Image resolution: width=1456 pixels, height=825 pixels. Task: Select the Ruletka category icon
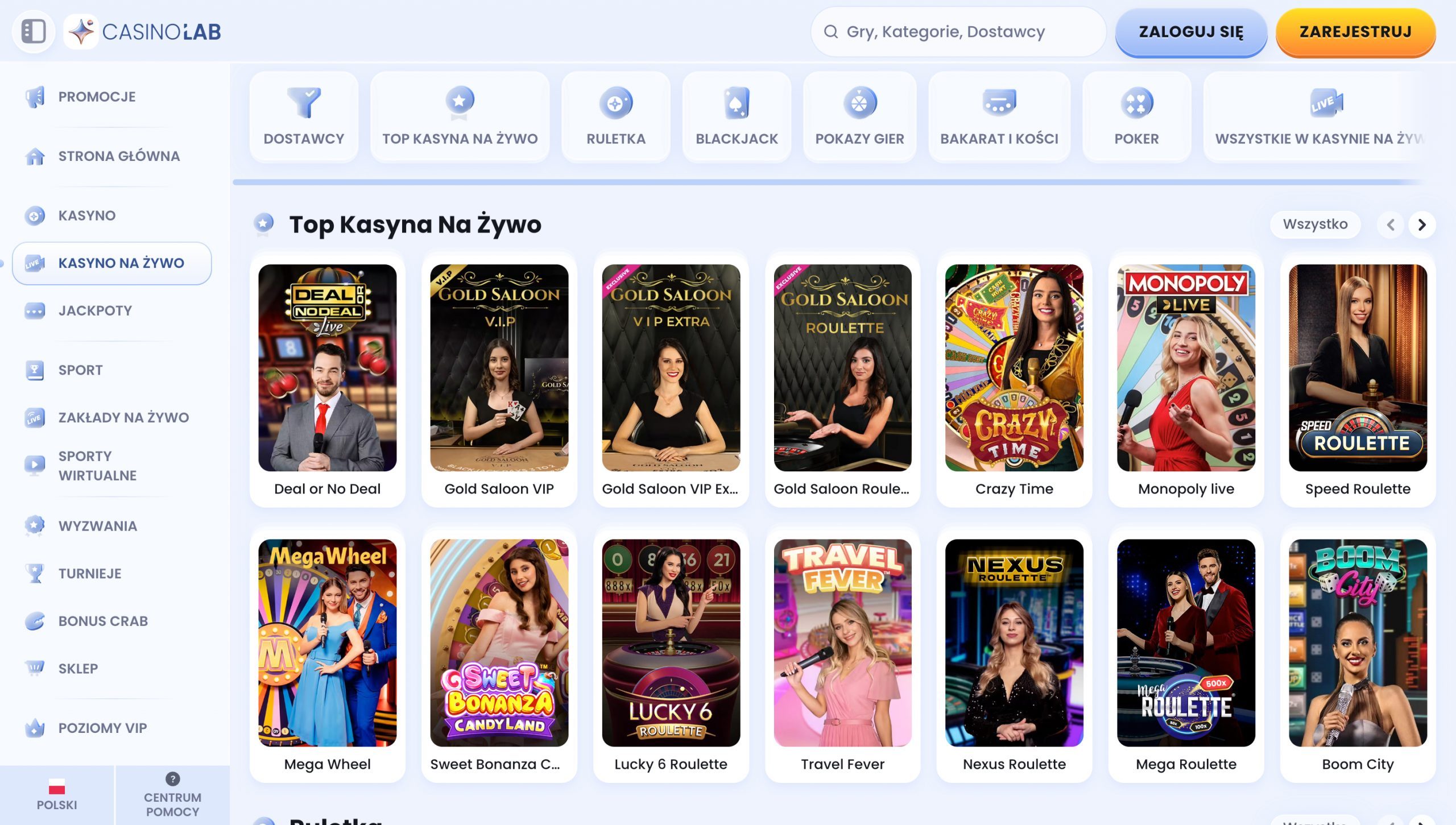(616, 117)
